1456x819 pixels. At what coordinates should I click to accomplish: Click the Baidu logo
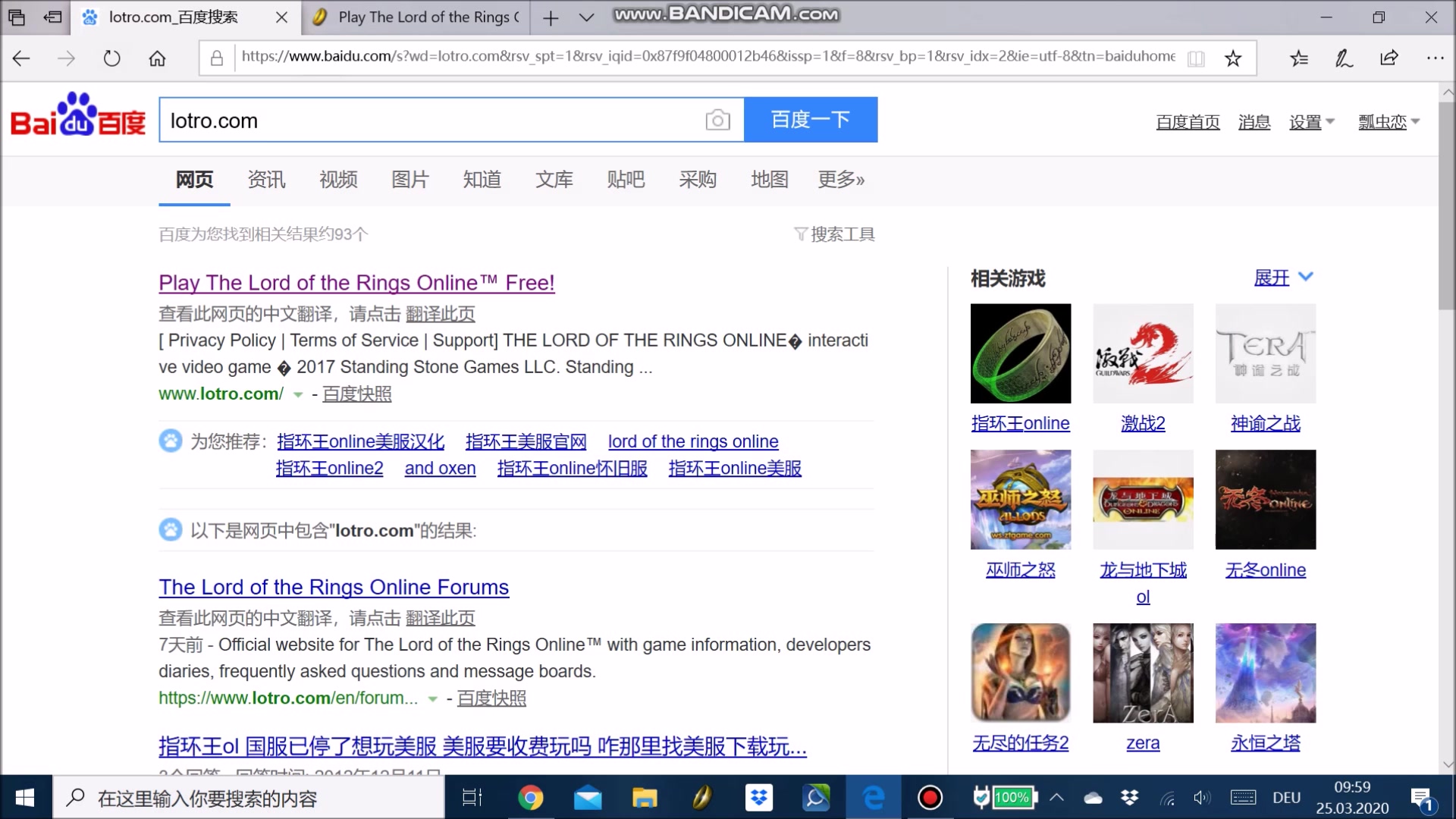pyautogui.click(x=78, y=115)
